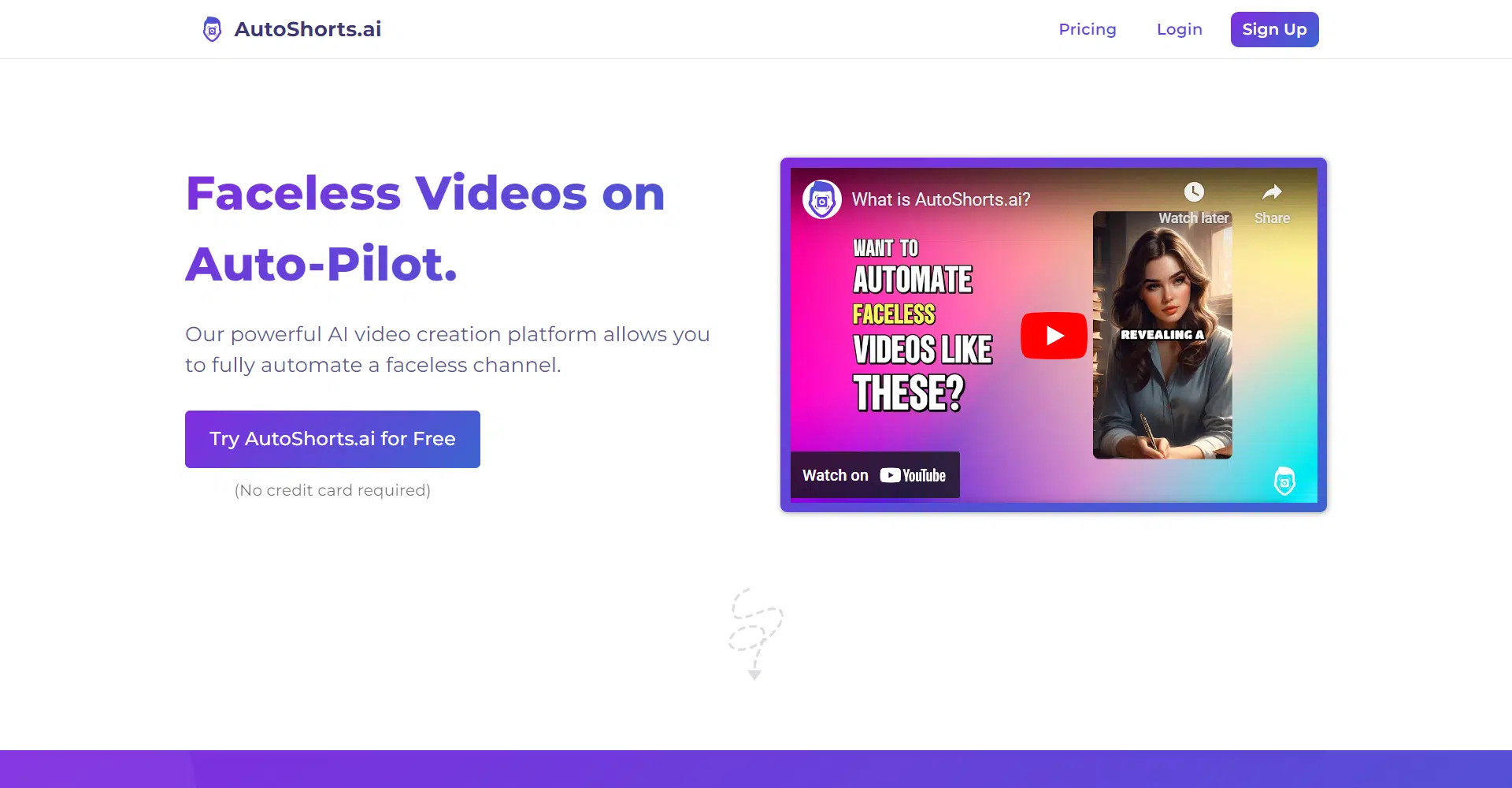Click Try AutoShorts.ai for Free button

click(332, 439)
